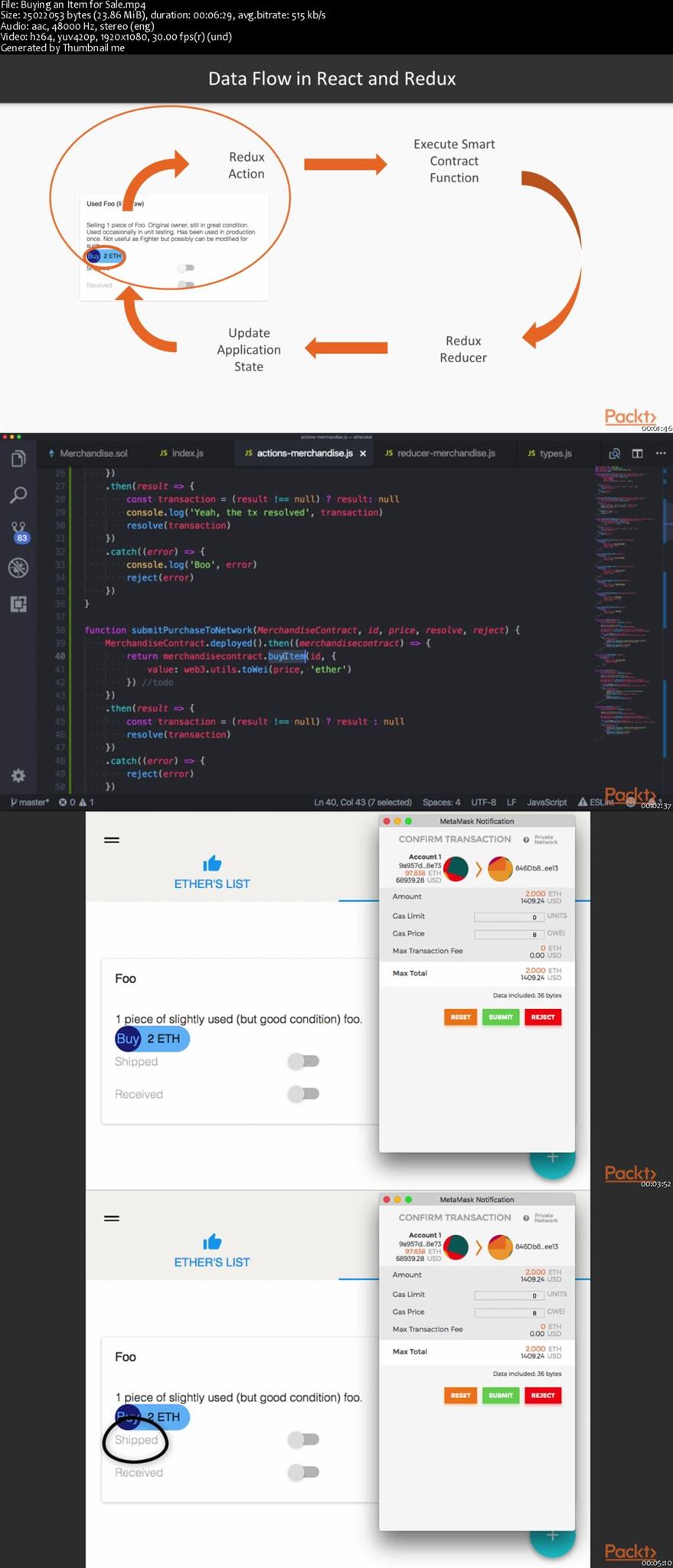Open Source Control view with 83 badge

click(19, 531)
